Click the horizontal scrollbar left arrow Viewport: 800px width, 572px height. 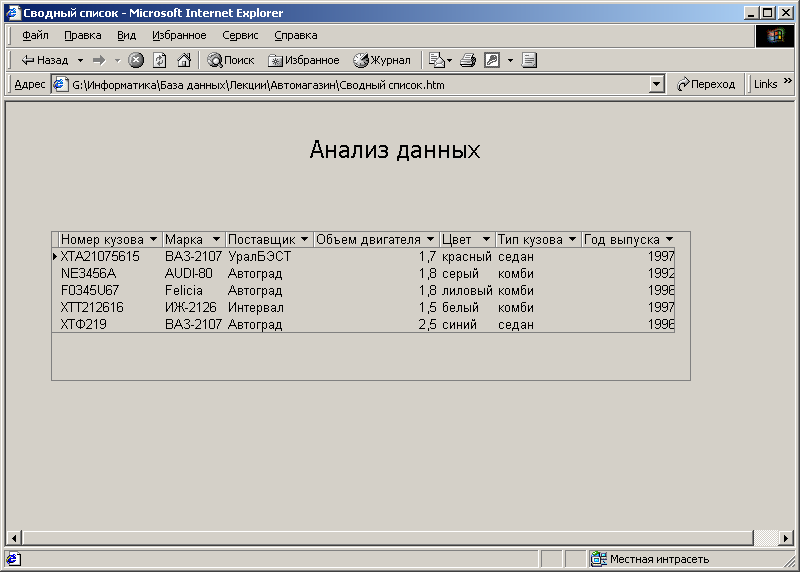tap(14, 538)
